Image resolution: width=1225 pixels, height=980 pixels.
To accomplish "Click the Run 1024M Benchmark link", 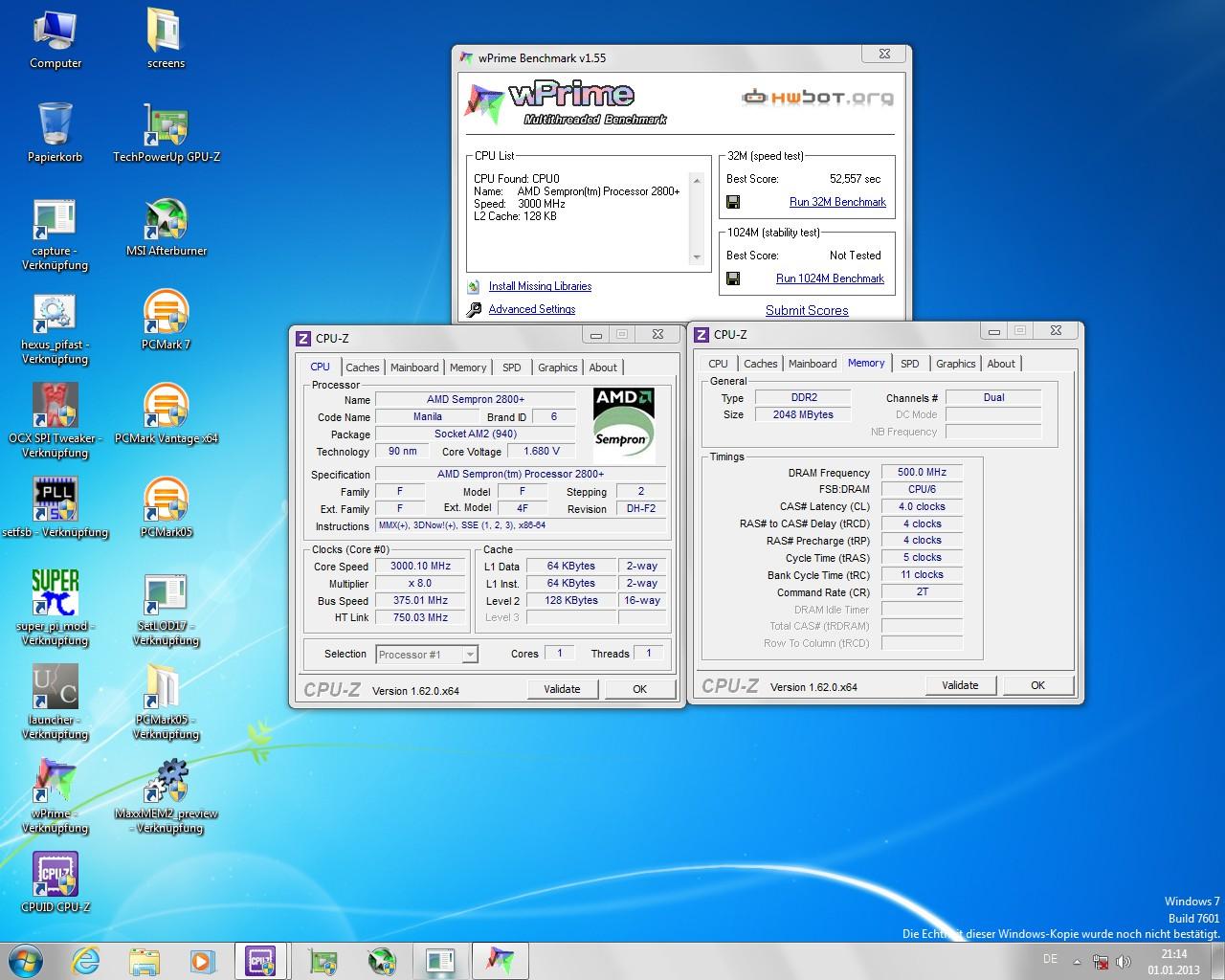I will 830,278.
